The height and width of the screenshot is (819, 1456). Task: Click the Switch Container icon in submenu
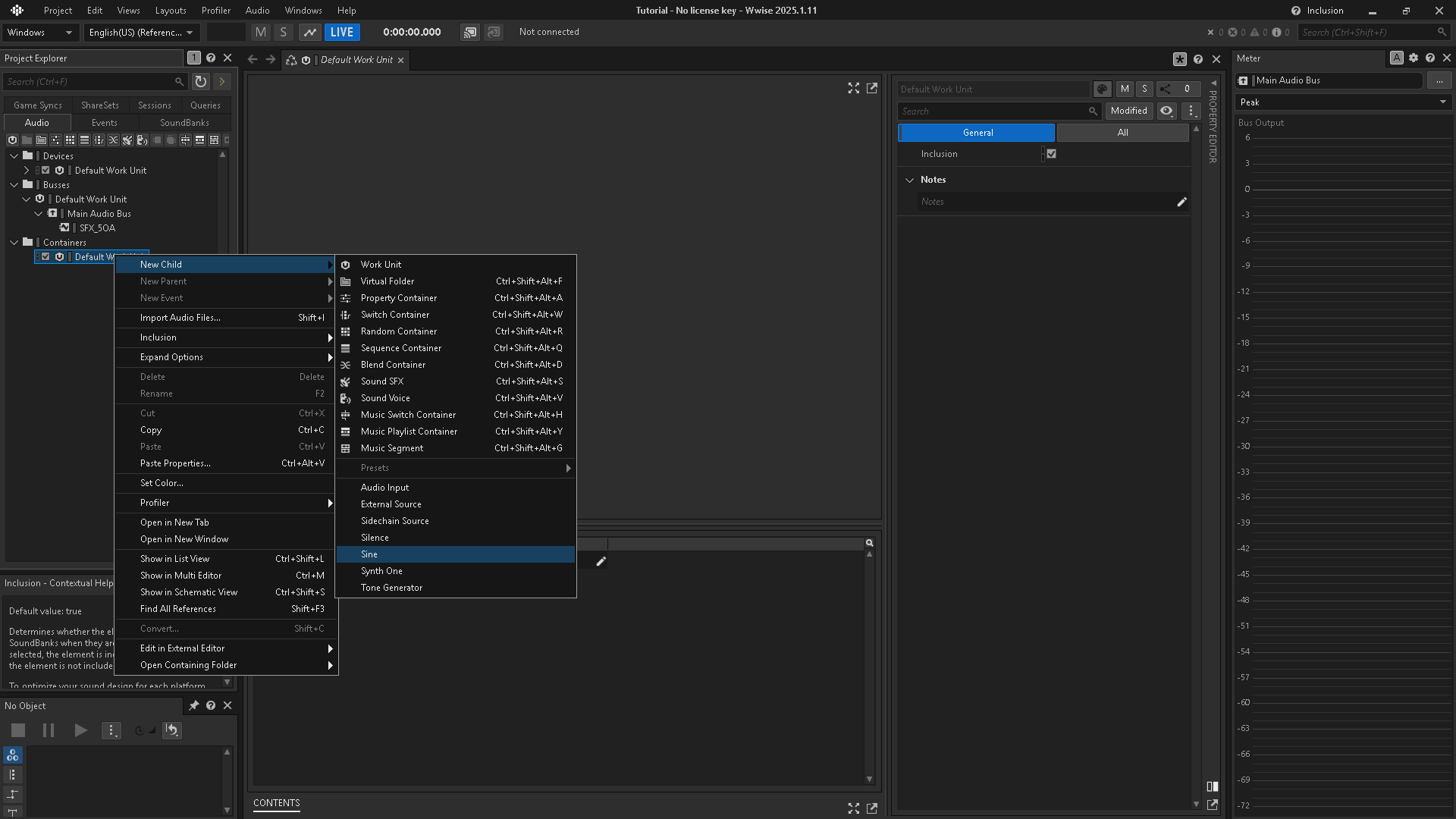[x=346, y=315]
